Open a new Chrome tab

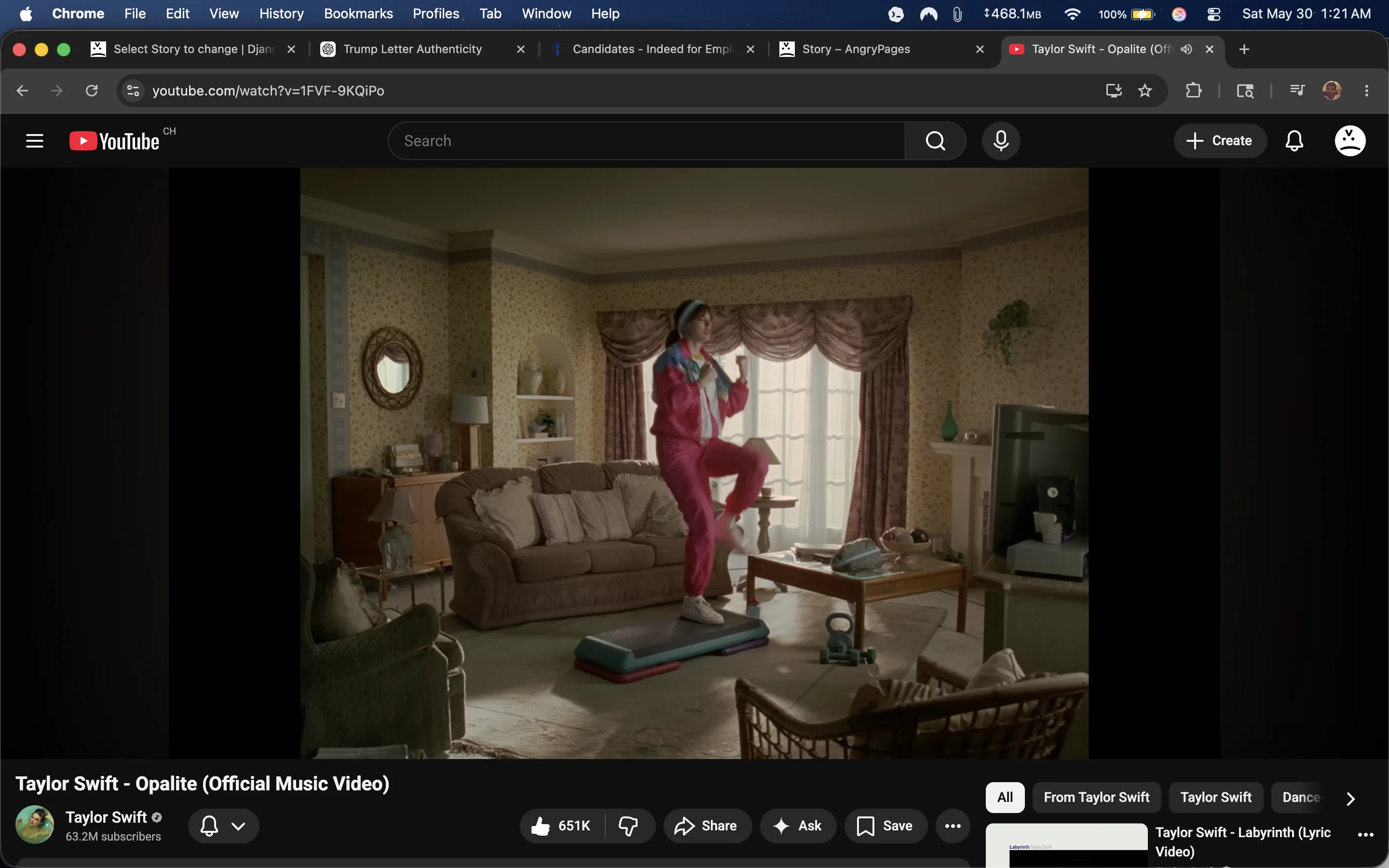(x=1244, y=49)
